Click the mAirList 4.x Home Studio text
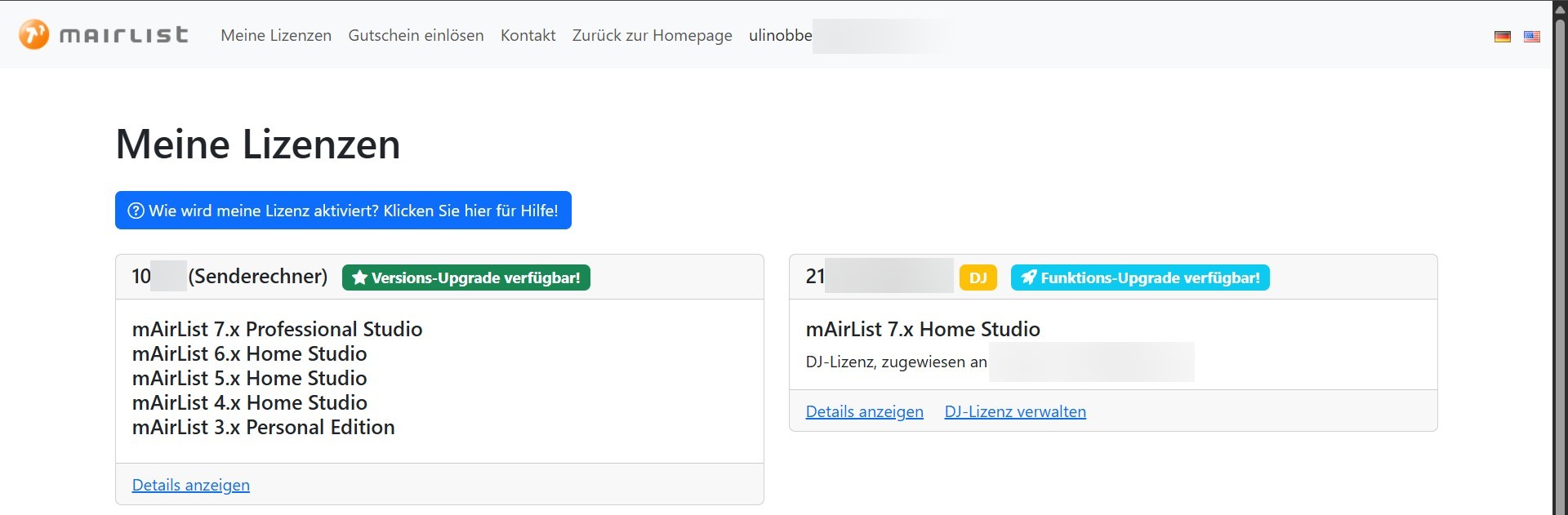 (x=250, y=402)
